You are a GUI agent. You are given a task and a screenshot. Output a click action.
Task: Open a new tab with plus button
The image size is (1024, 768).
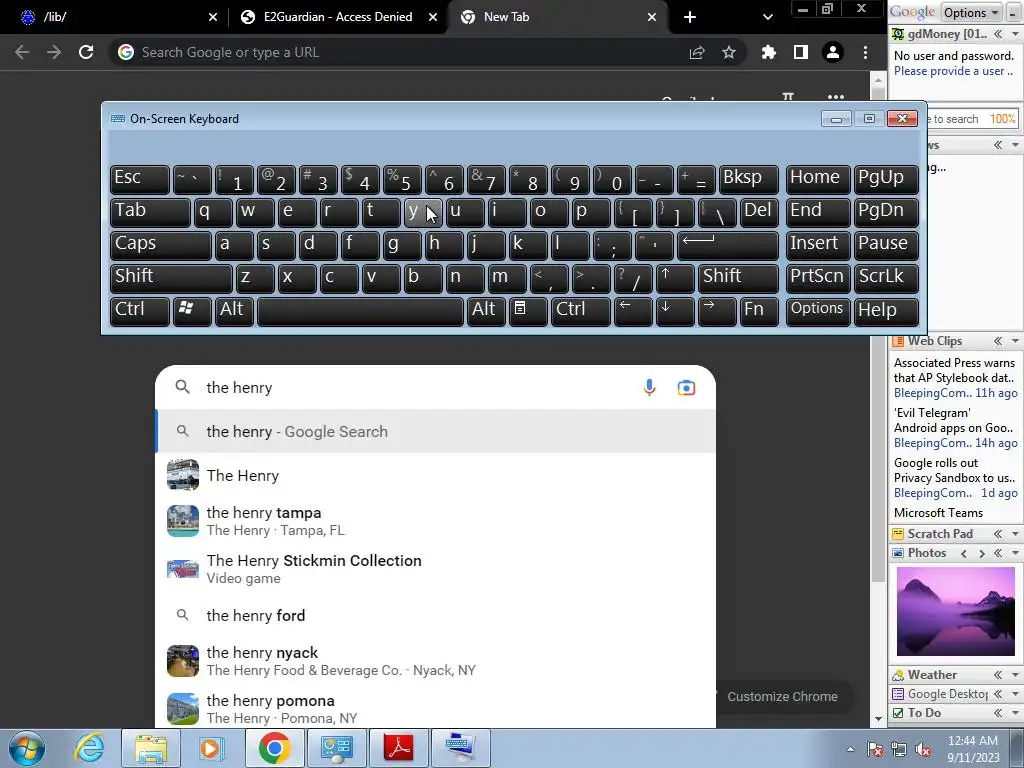(690, 17)
